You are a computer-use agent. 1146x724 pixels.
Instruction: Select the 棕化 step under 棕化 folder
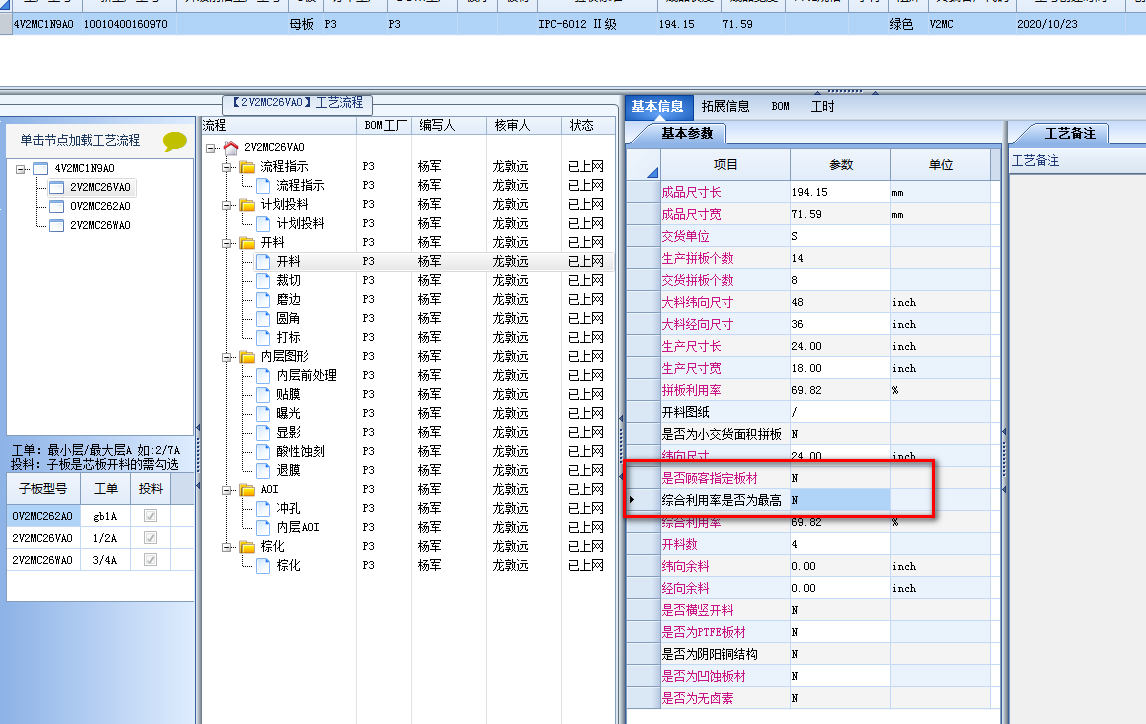(289, 565)
